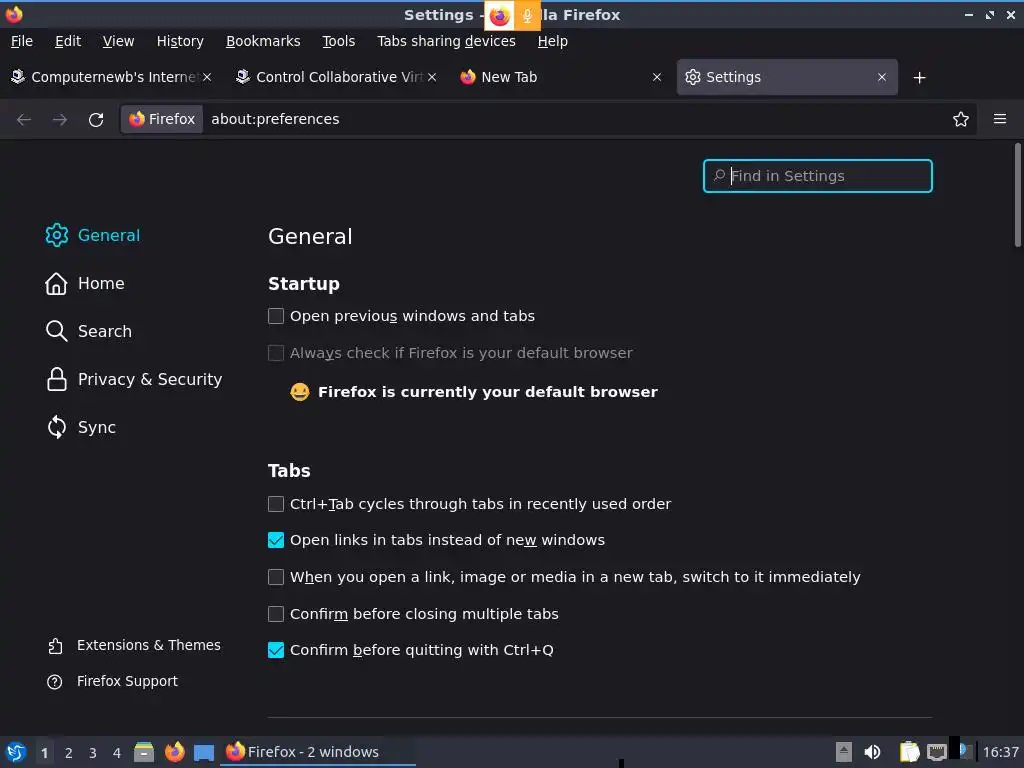Uncheck Open links in tabs instead of new windows
This screenshot has height=768, width=1024.
click(276, 540)
